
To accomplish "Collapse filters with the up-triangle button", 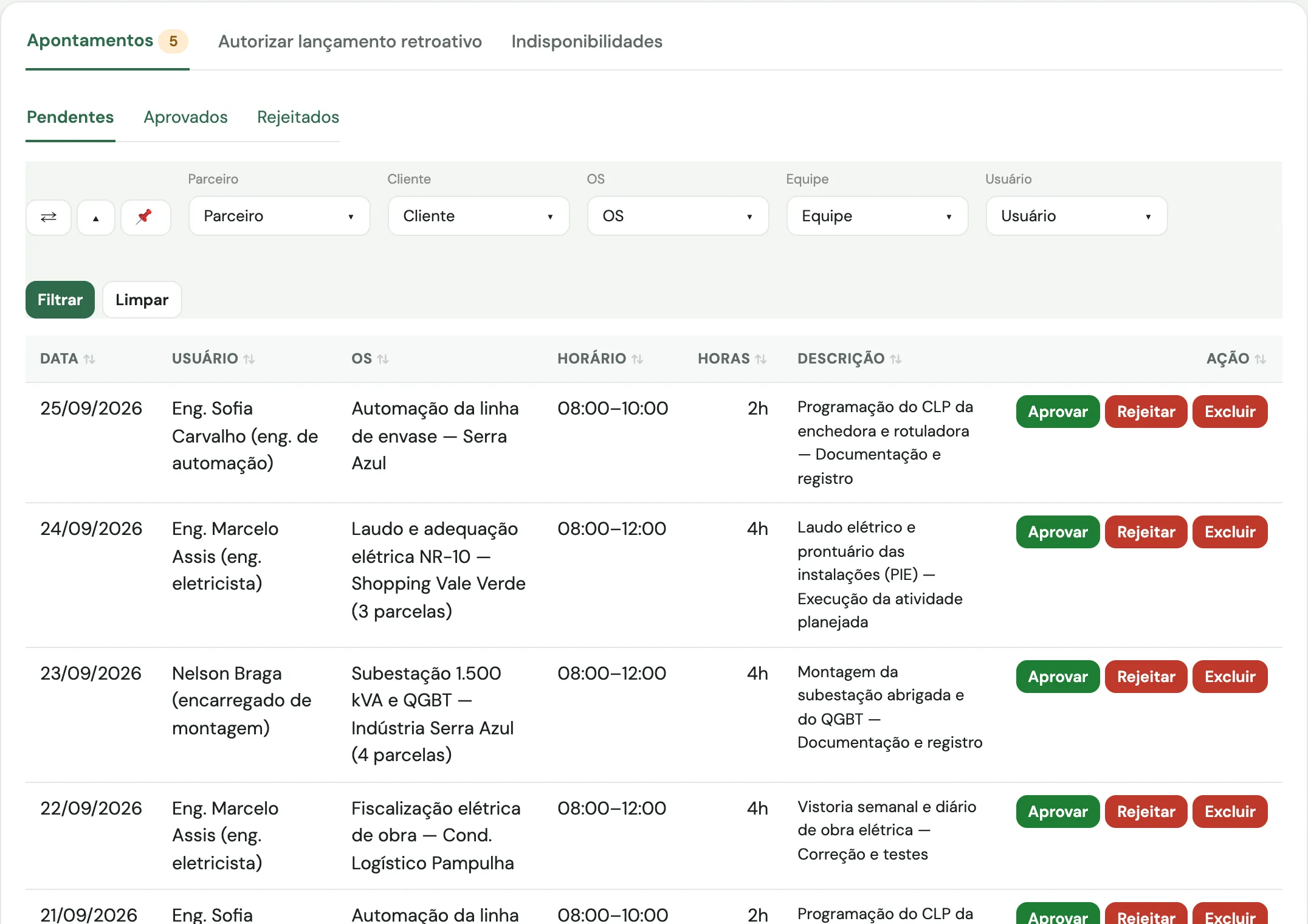I will click(x=95, y=217).
